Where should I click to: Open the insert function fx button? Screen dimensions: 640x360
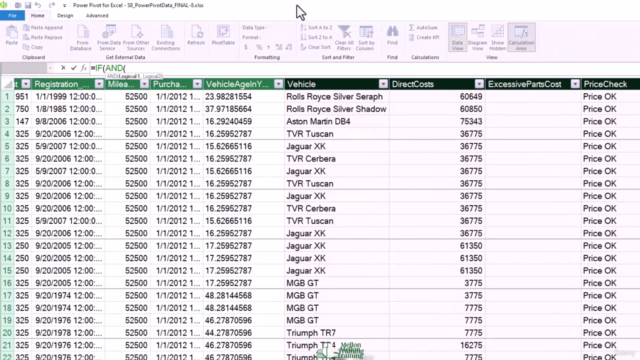pyautogui.click(x=84, y=68)
